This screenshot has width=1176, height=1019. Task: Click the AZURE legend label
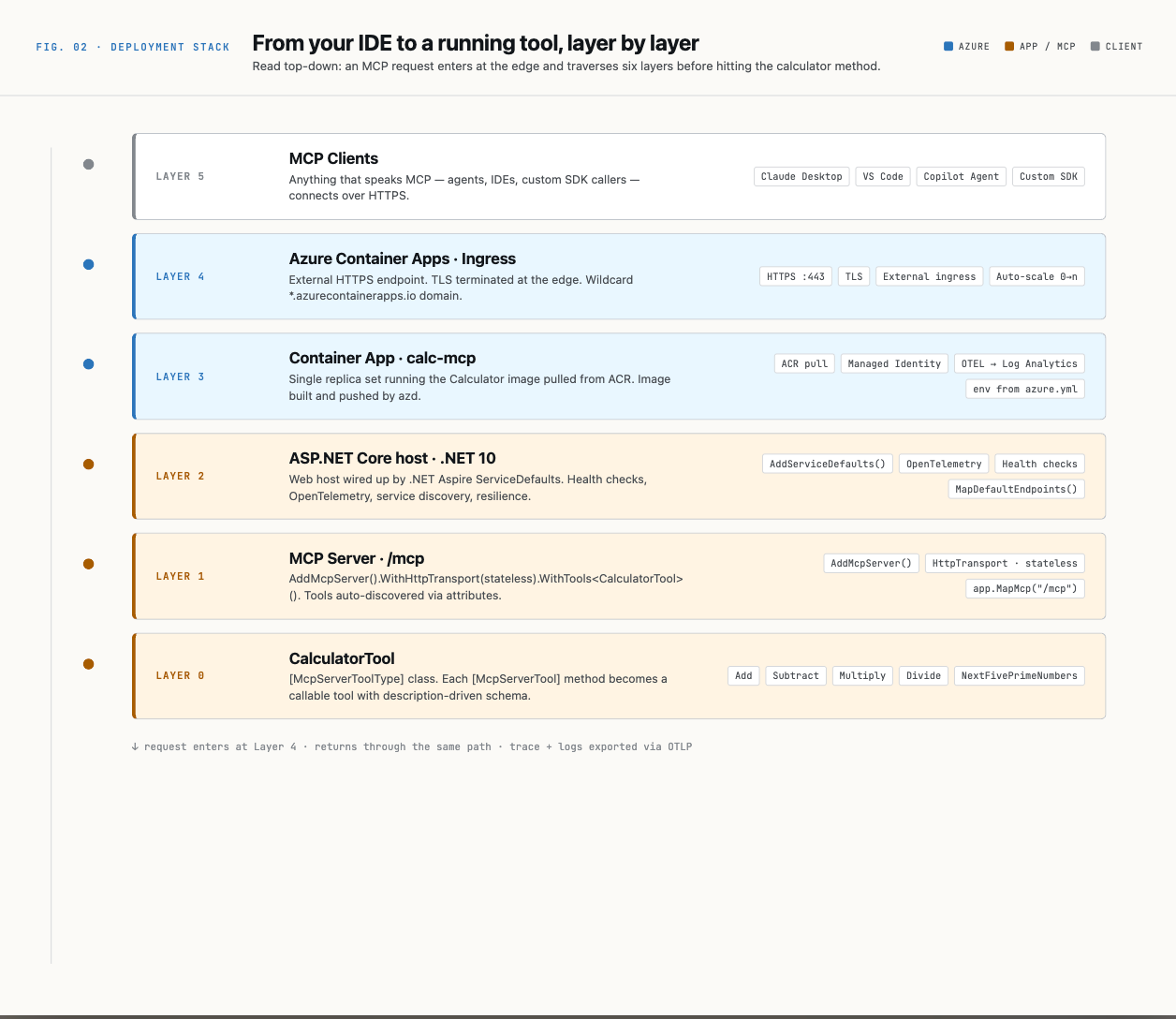(x=974, y=46)
